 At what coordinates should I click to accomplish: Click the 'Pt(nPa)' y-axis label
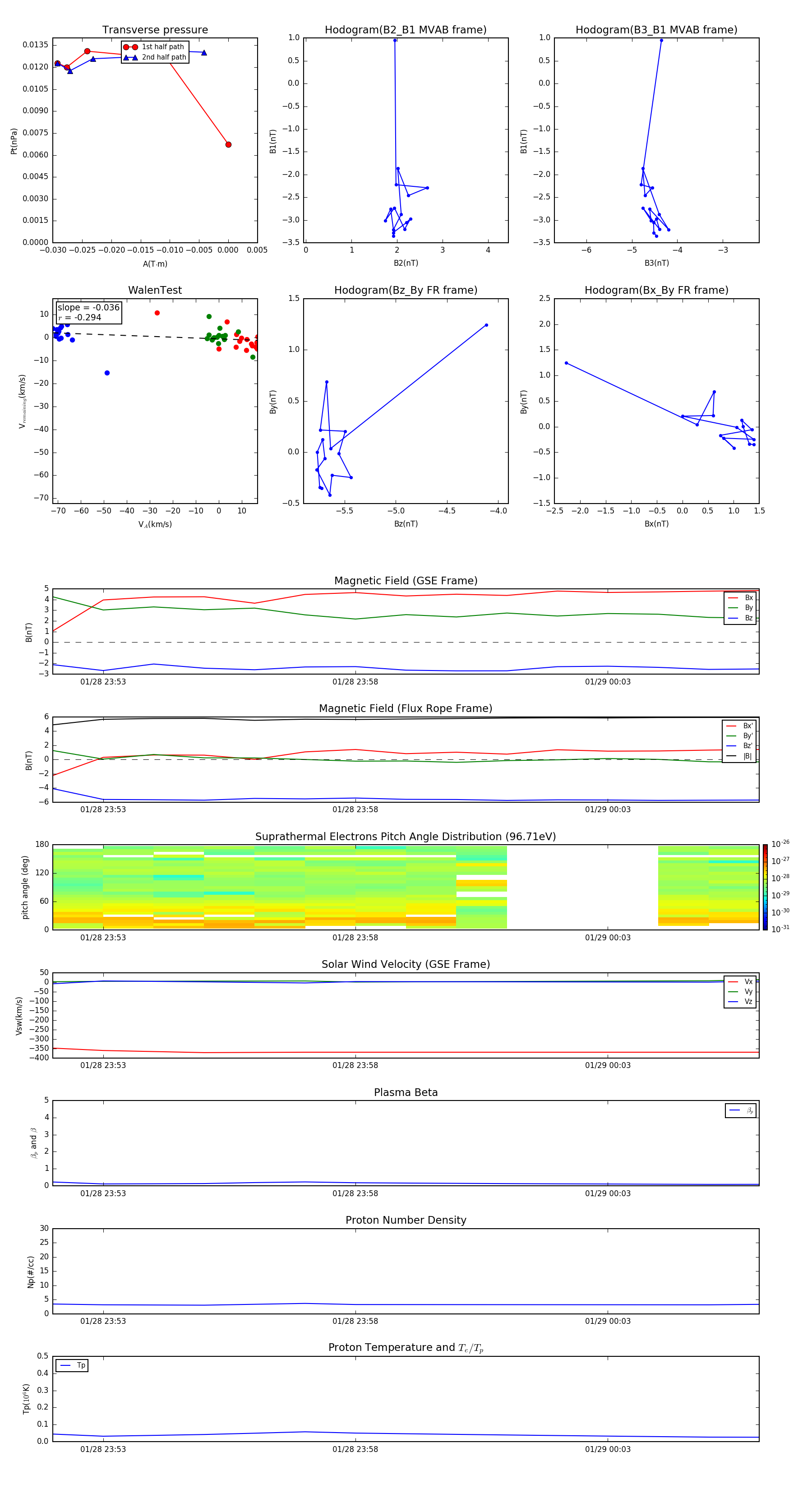[14, 141]
